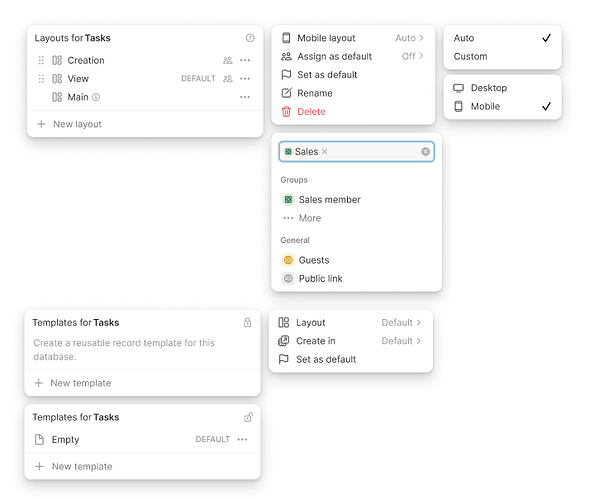Open the three-dot menu for Creation layout
Screen dimensions: 589x500
tap(245, 60)
